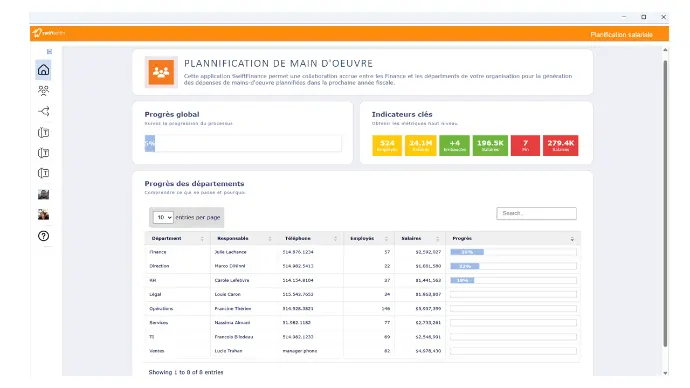This screenshot has height=388, width=690.
Task: Click the yellow 24.1M tile
Action: point(421,145)
